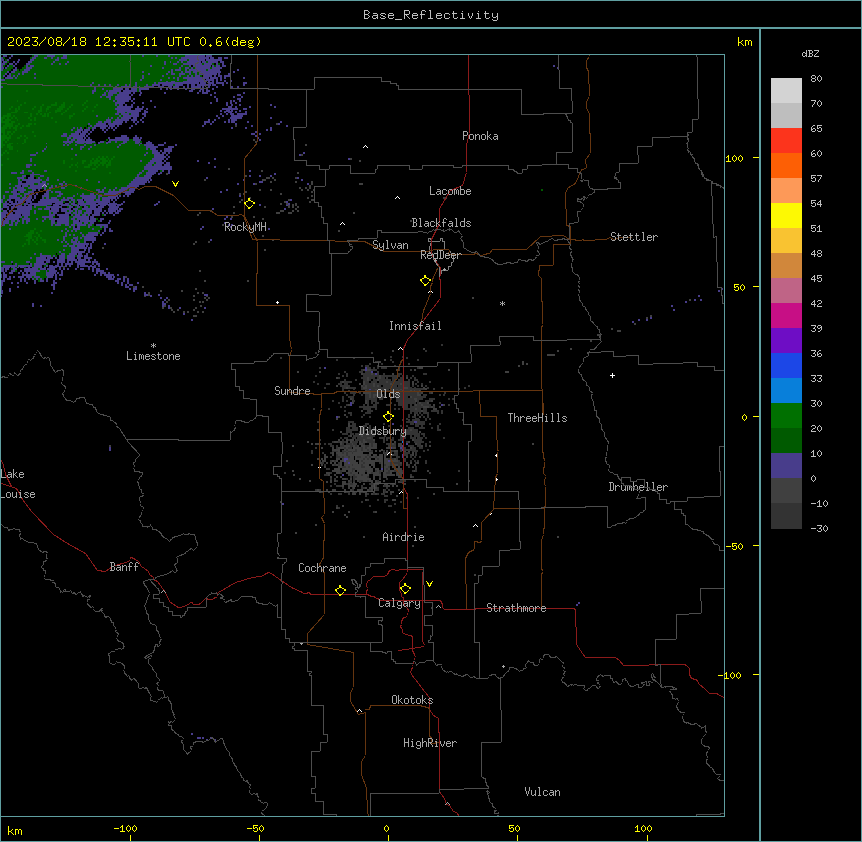The image size is (862, 842).
Task: Click the RockyMH label
Action: coord(245,227)
